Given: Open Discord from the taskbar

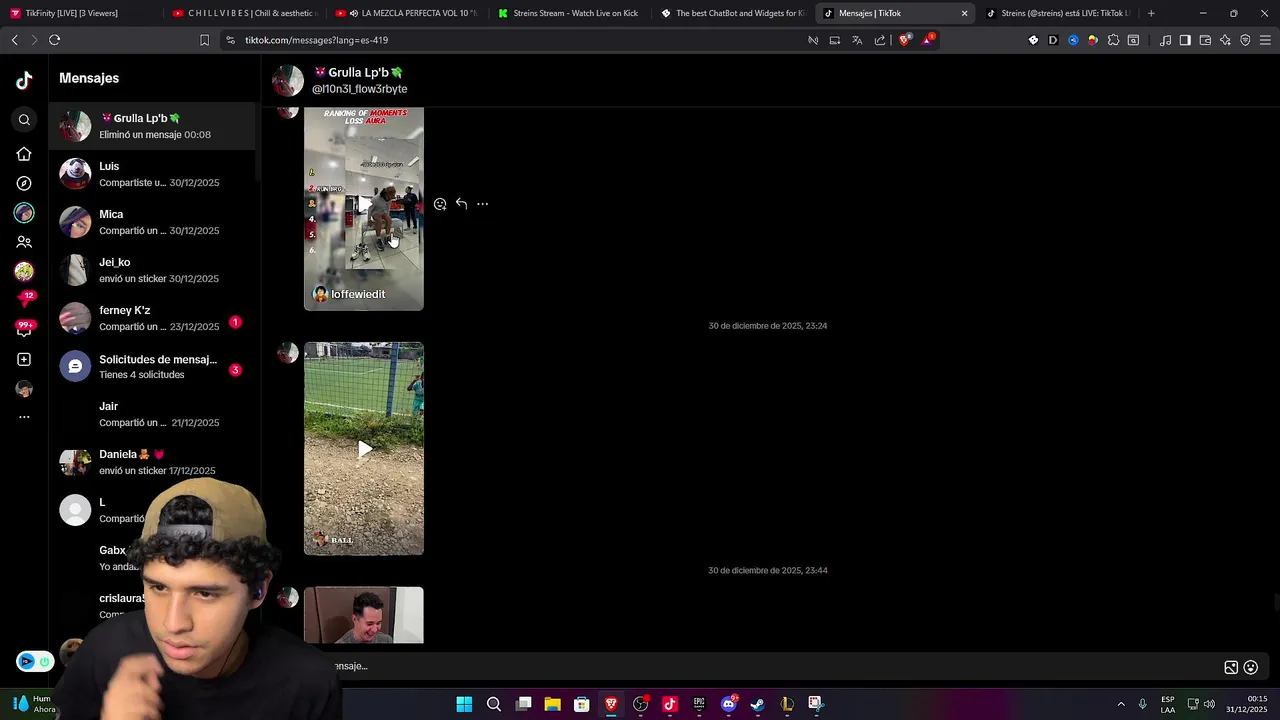Looking at the screenshot, I should 729,704.
